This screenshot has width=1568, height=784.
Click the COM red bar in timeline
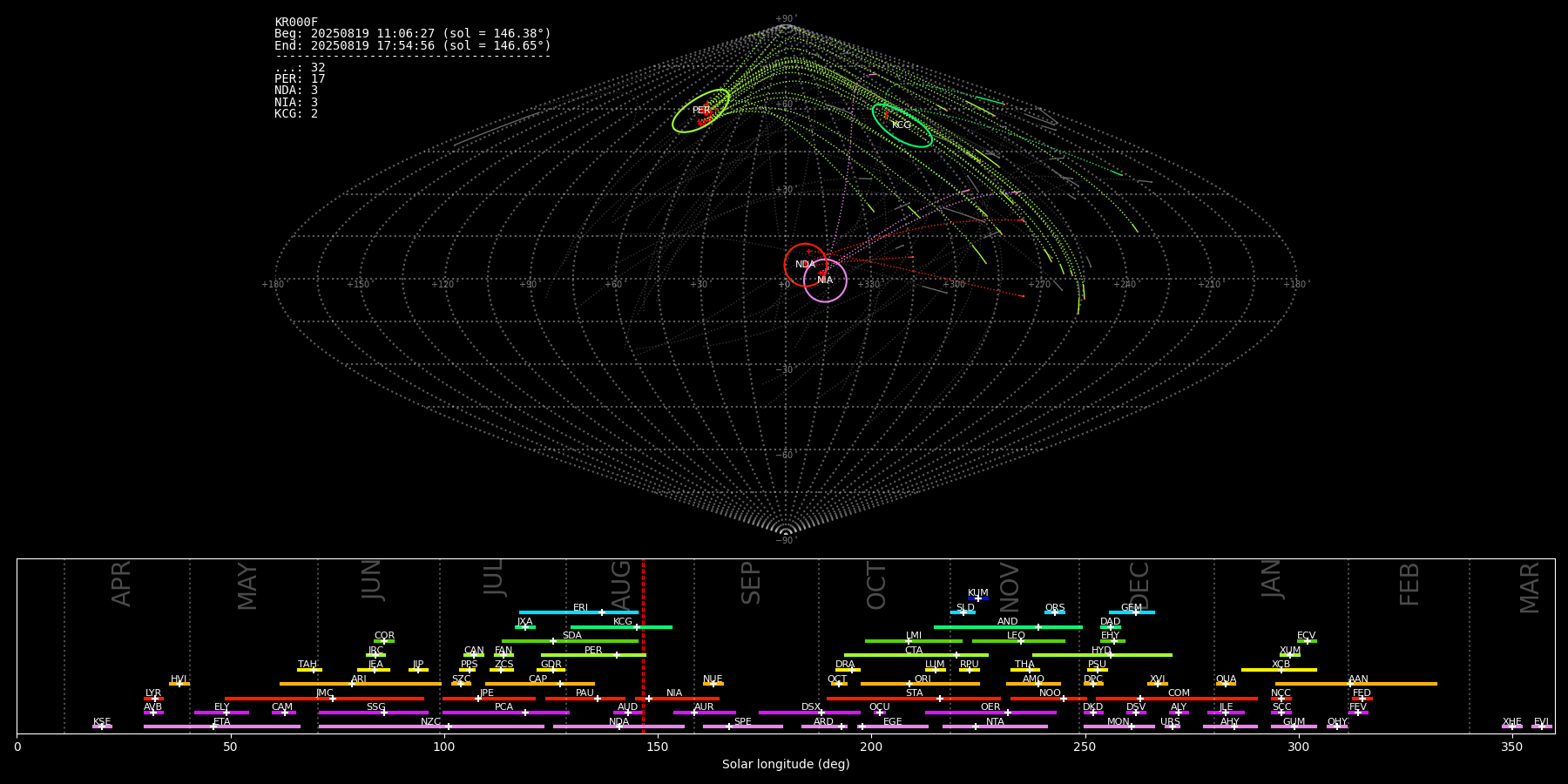(x=1176, y=699)
